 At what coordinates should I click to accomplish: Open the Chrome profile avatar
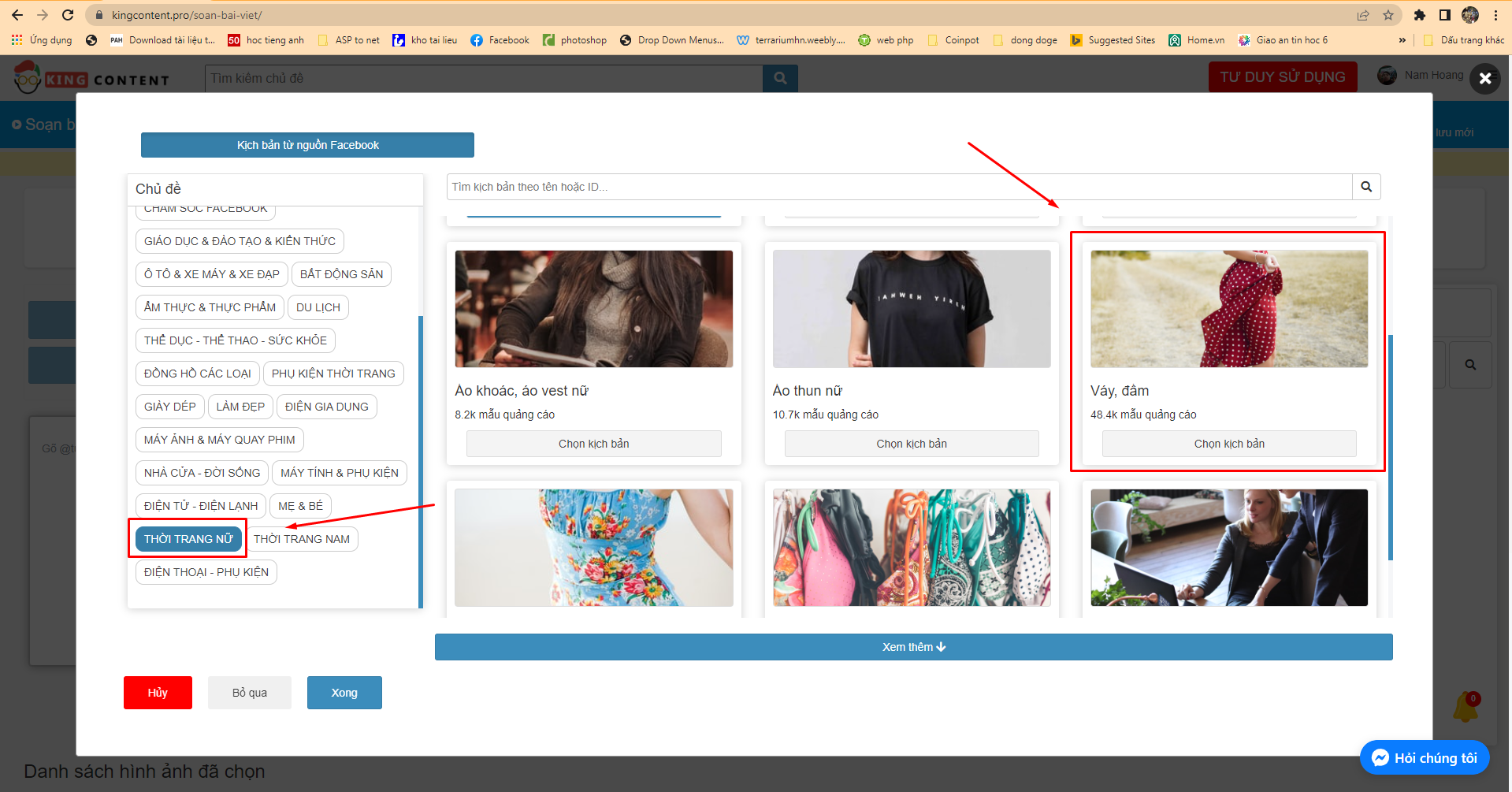(x=1470, y=15)
